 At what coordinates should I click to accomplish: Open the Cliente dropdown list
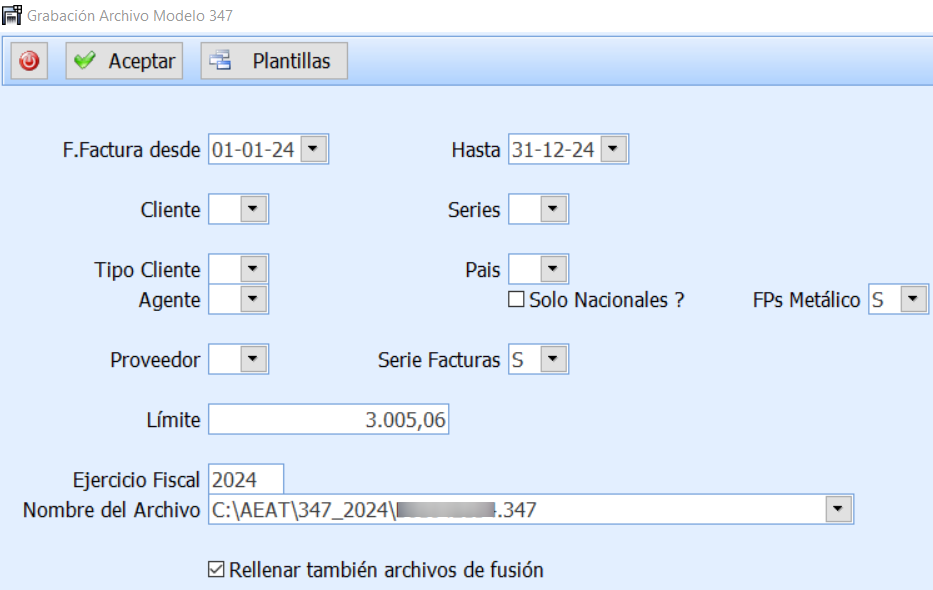point(253,210)
